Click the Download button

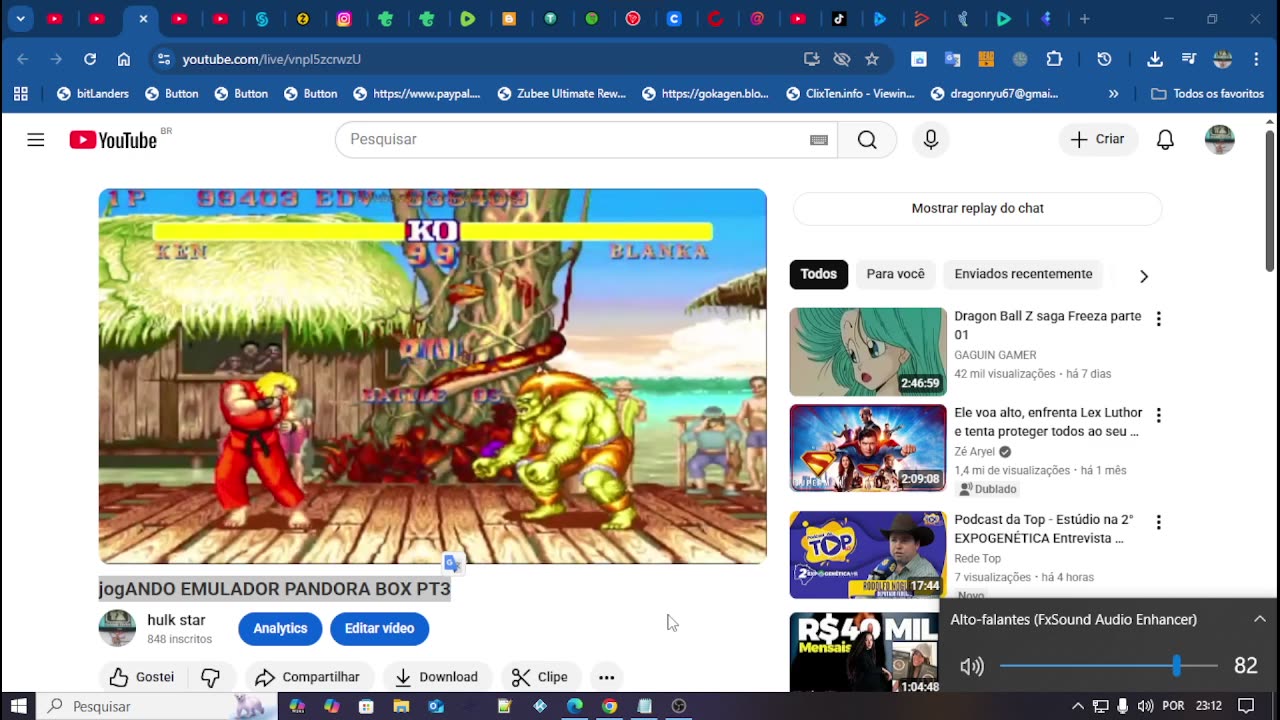(436, 677)
